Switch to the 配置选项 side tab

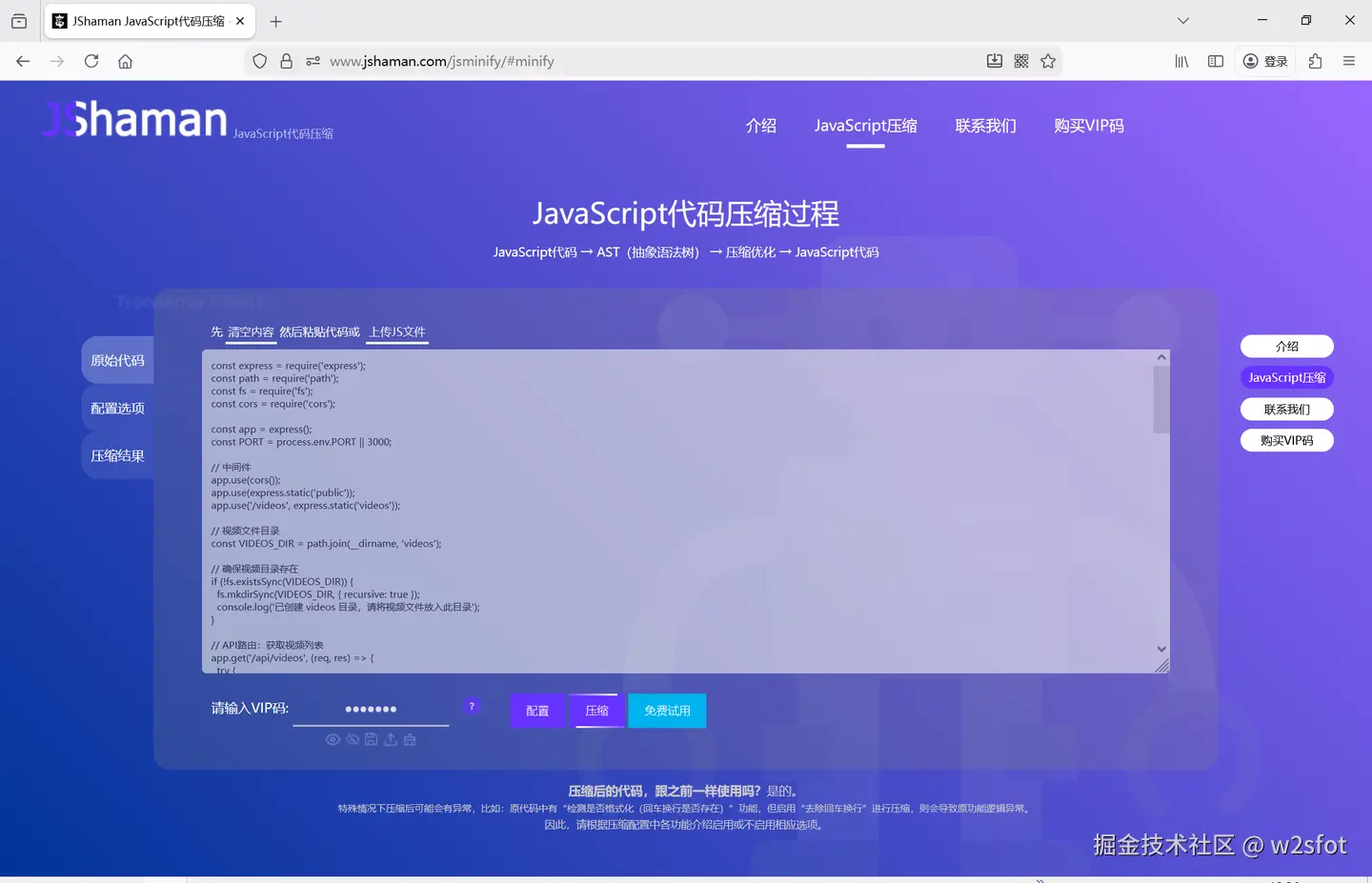click(117, 408)
